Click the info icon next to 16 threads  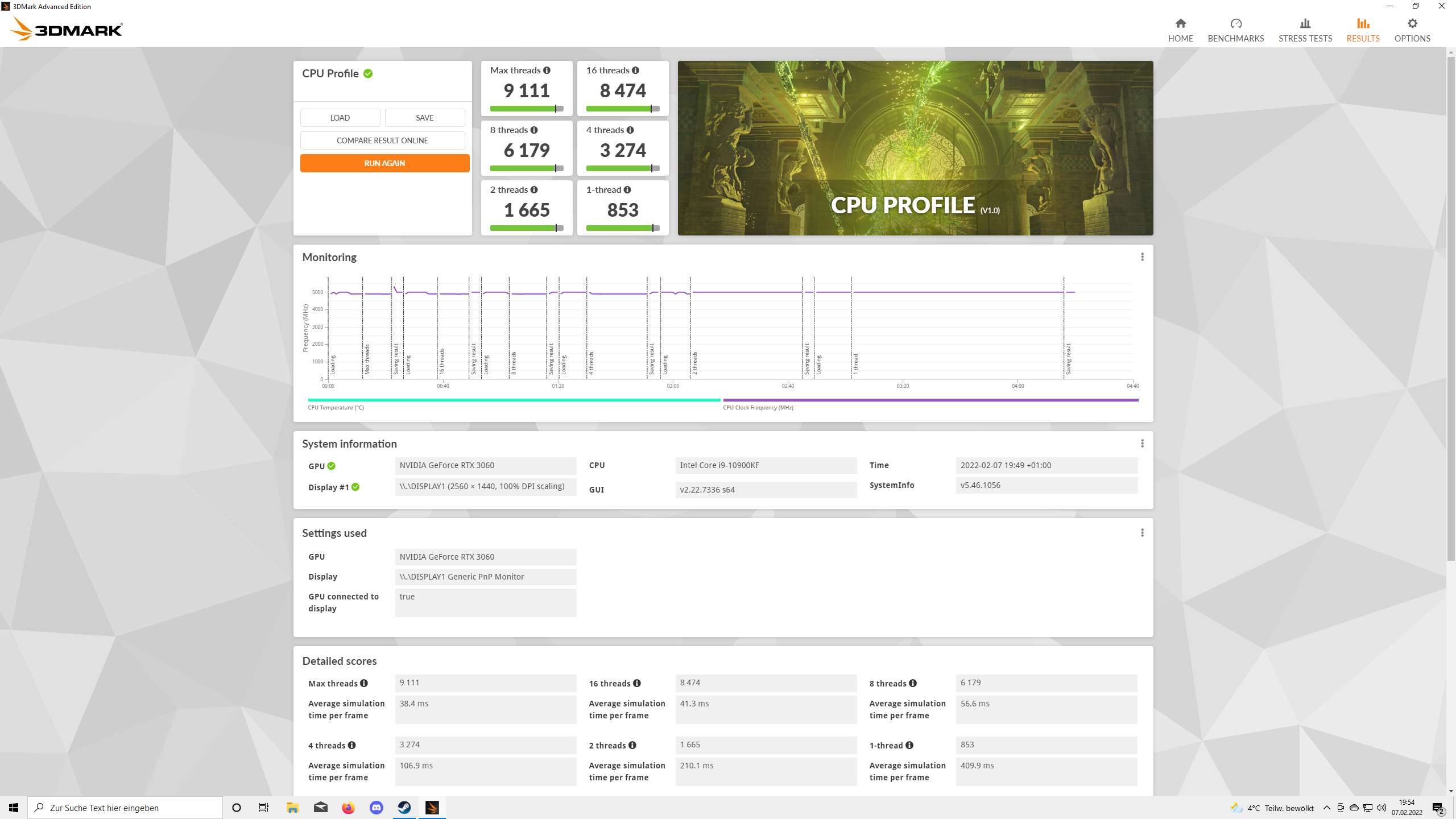point(635,71)
